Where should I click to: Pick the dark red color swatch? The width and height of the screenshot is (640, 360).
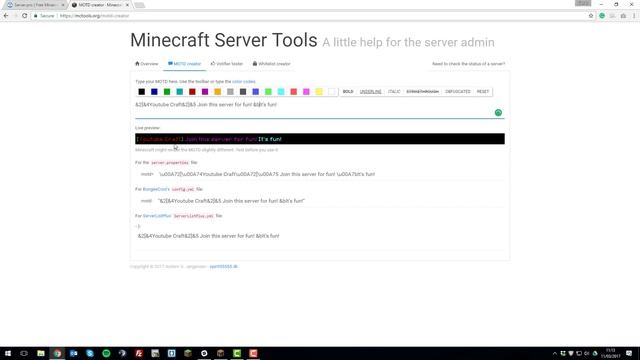point(192,92)
